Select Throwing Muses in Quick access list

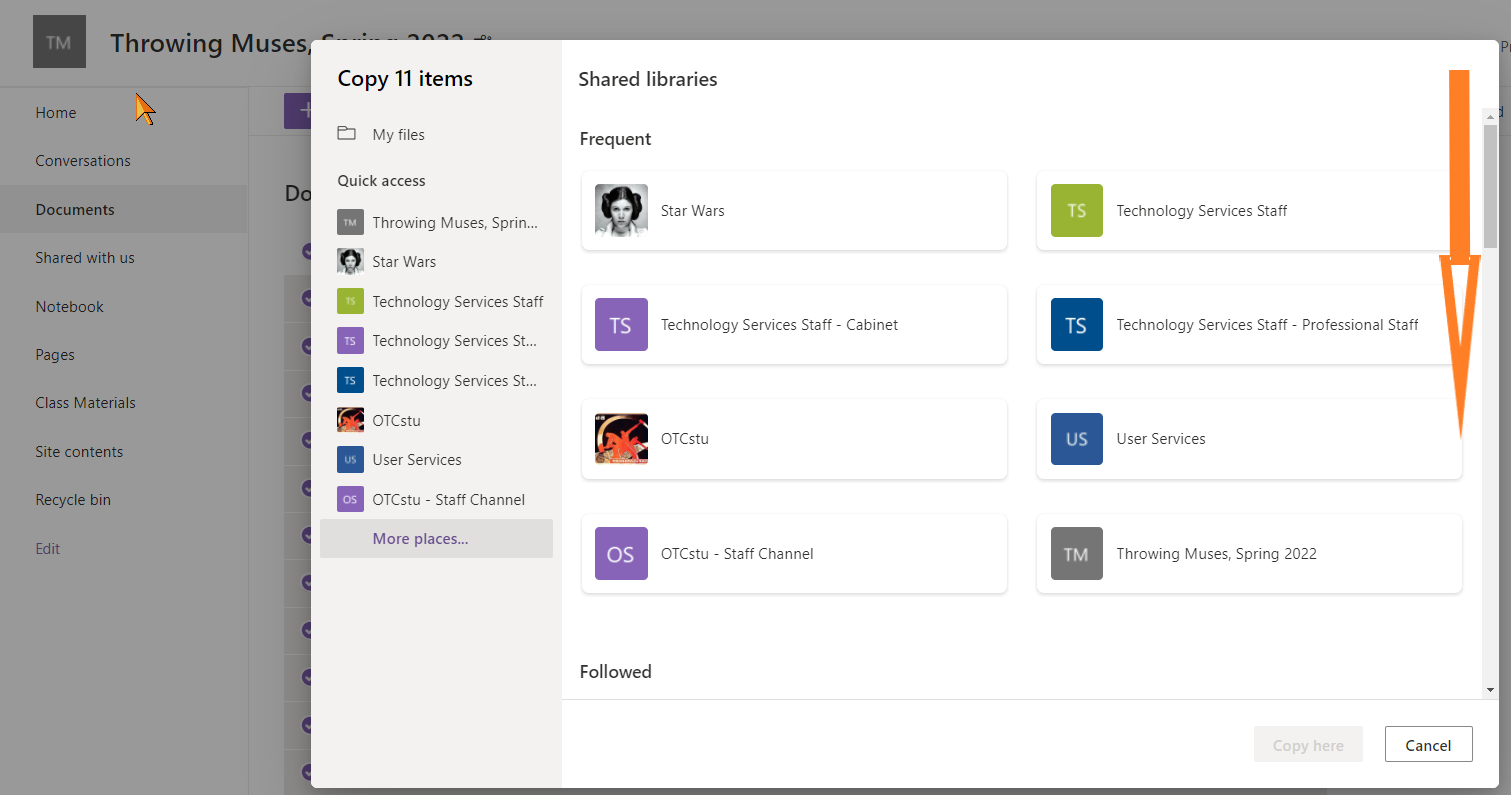click(436, 222)
